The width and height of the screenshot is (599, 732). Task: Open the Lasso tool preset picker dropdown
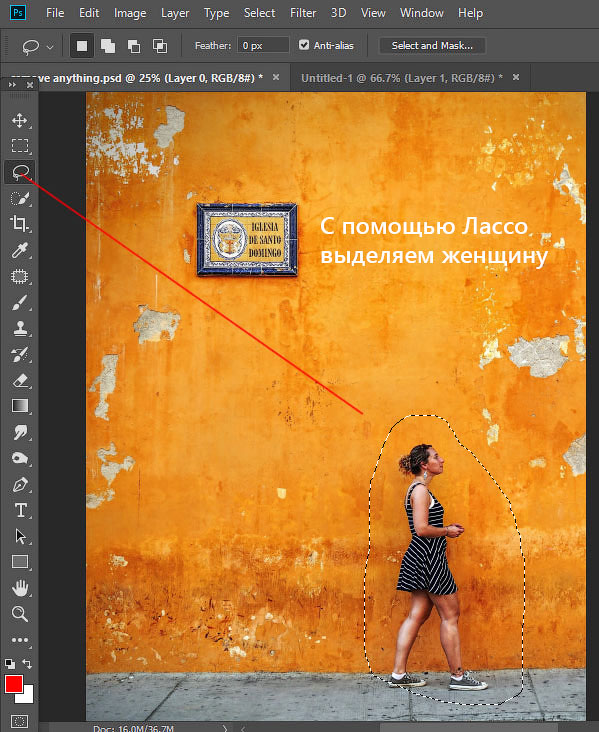pos(50,47)
